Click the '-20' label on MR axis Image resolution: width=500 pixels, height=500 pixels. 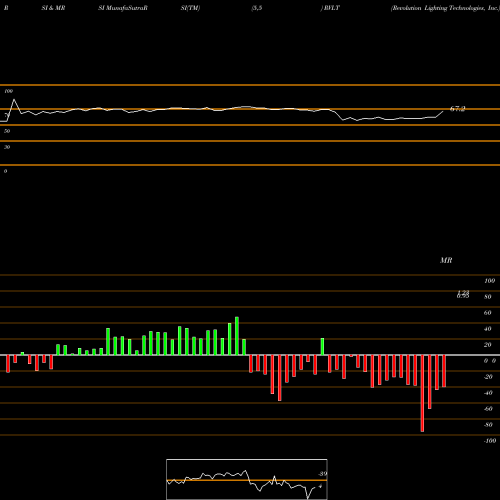(488, 377)
